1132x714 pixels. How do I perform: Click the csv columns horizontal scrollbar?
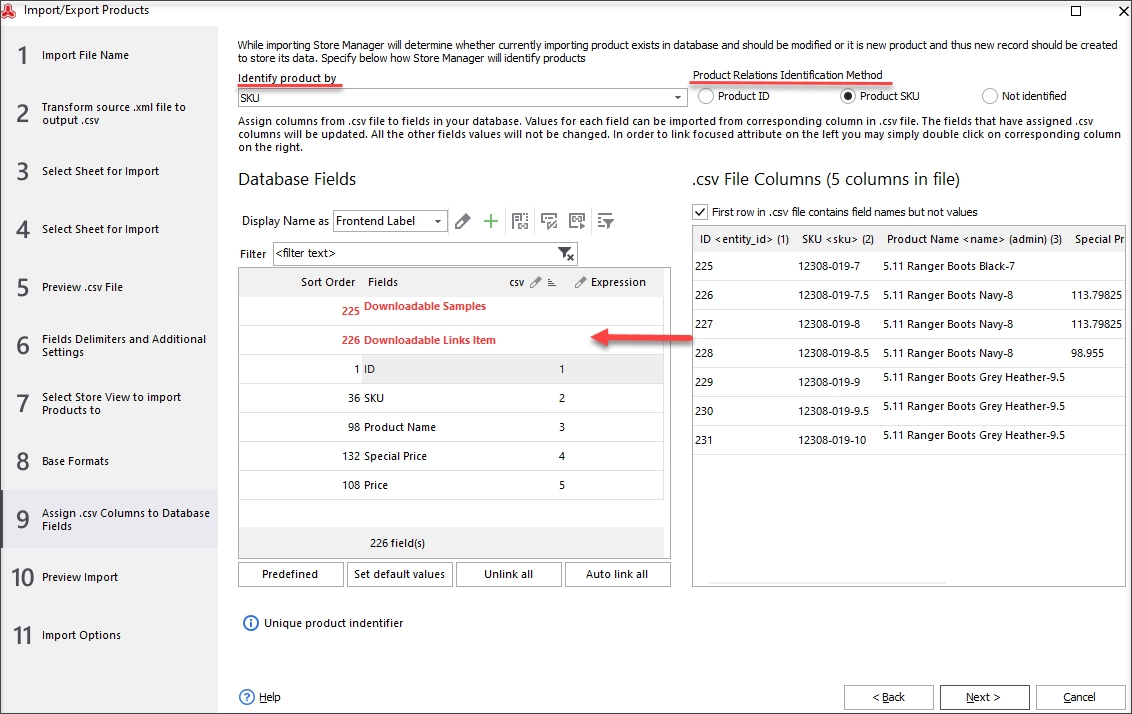pos(827,583)
